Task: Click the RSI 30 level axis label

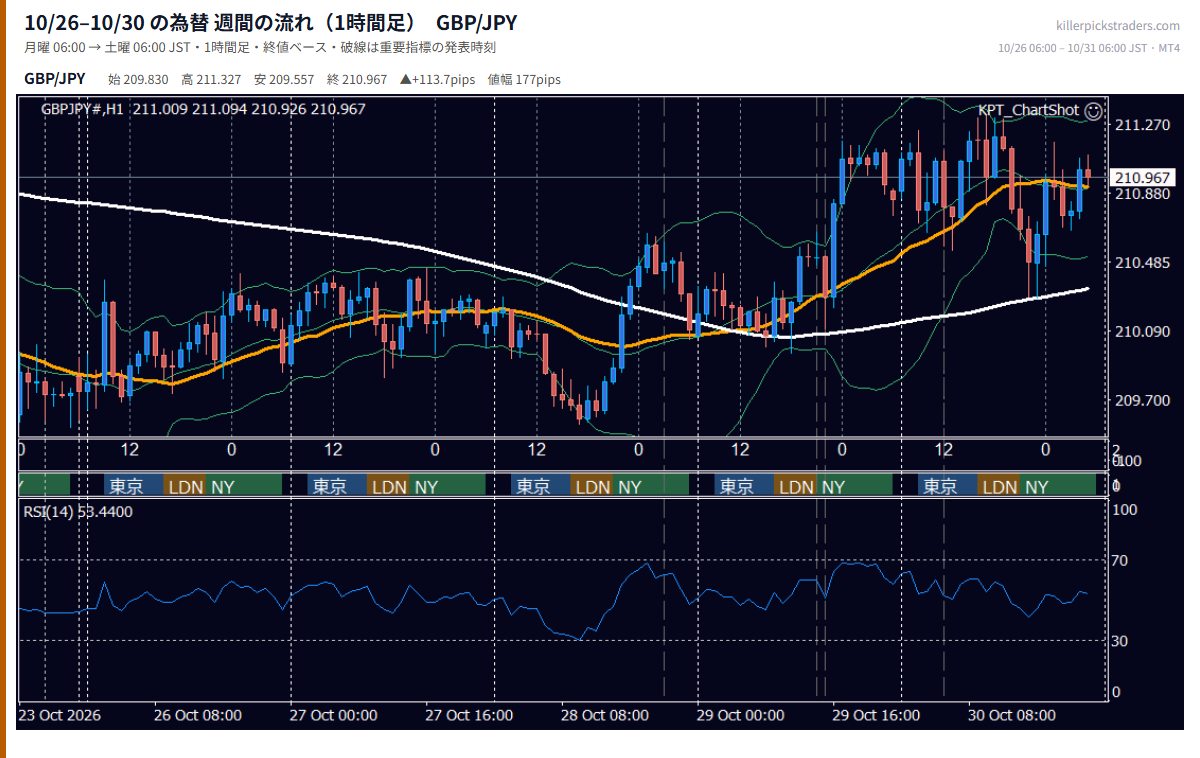Action: point(1122,640)
